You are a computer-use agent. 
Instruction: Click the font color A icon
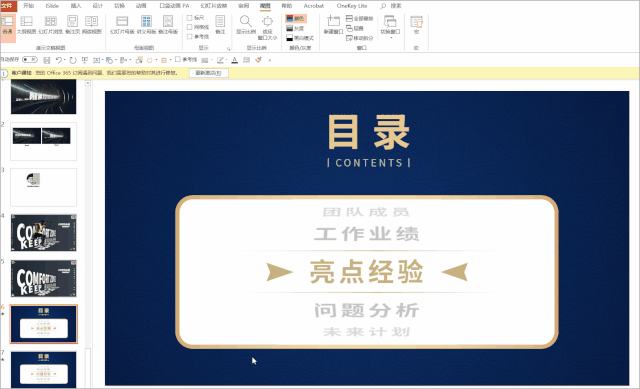click(234, 60)
